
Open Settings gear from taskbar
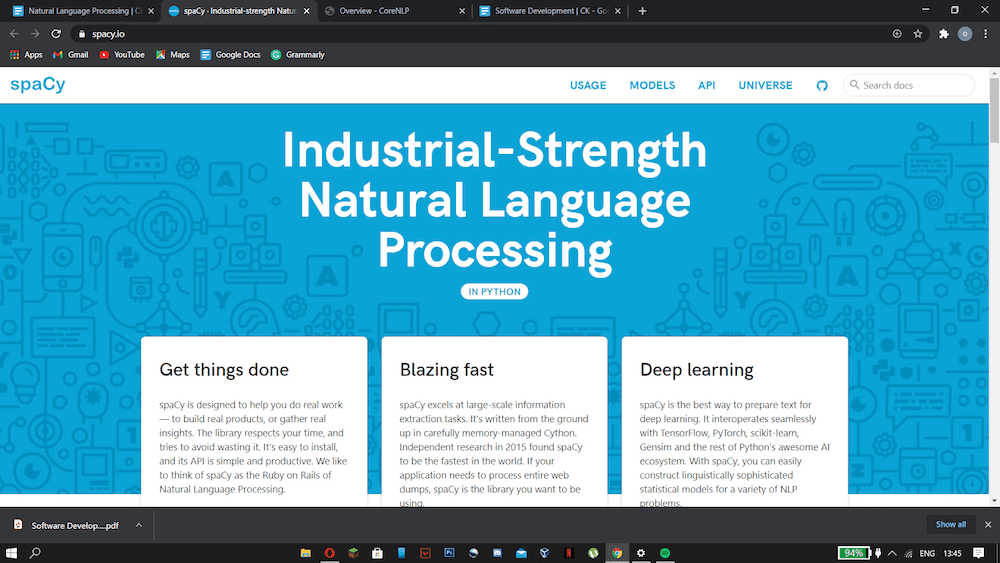coord(641,553)
